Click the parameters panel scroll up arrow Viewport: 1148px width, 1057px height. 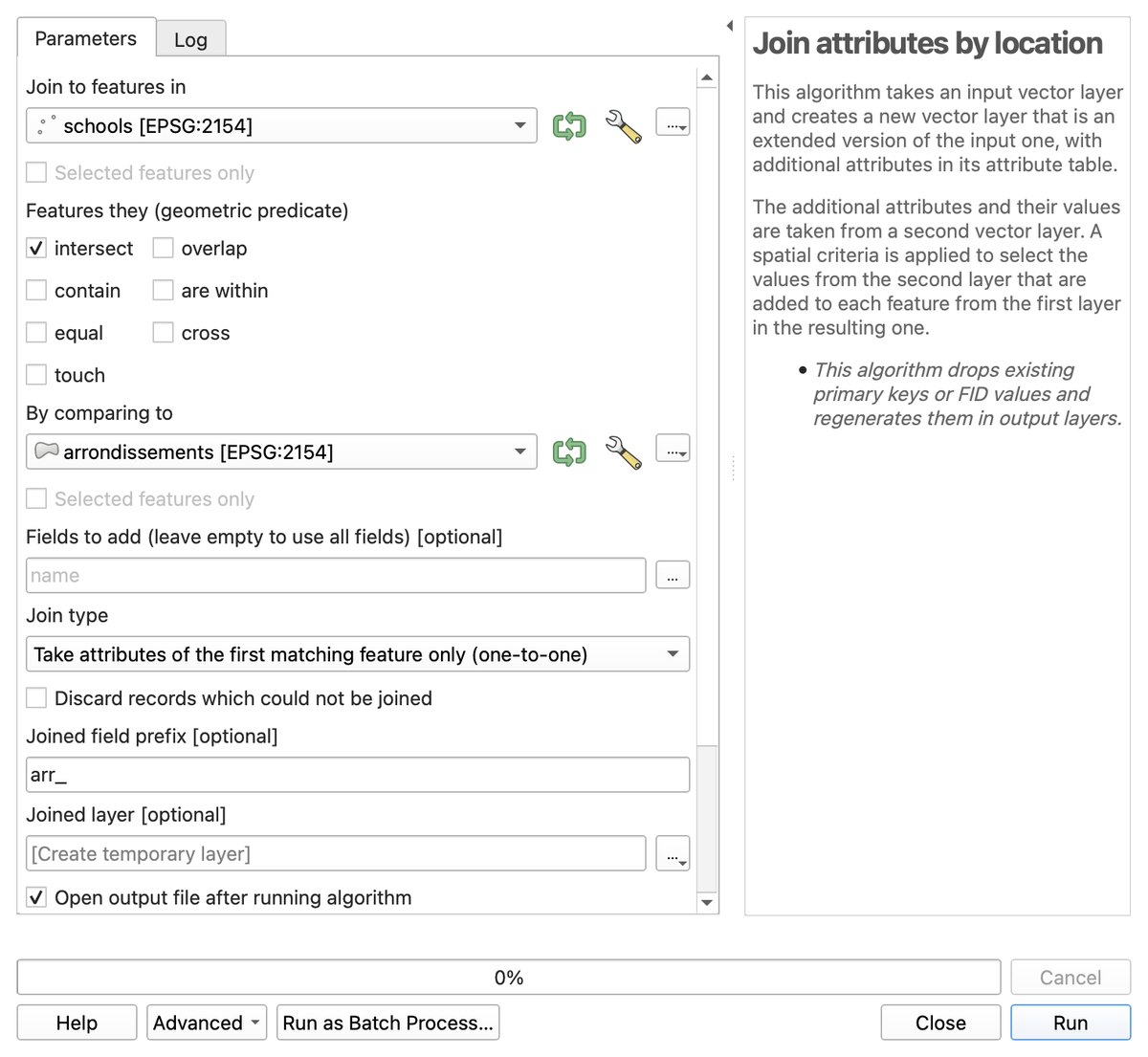point(707,77)
